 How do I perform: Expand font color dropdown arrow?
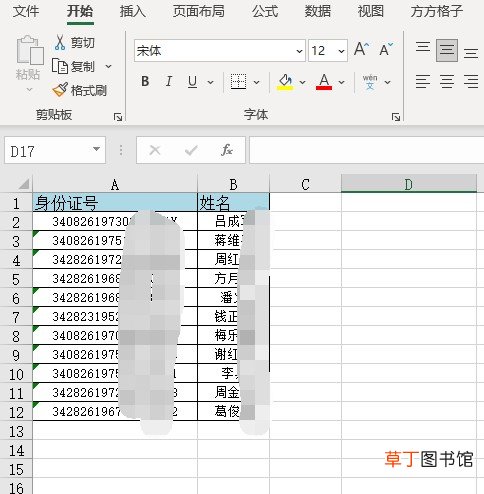(341, 82)
